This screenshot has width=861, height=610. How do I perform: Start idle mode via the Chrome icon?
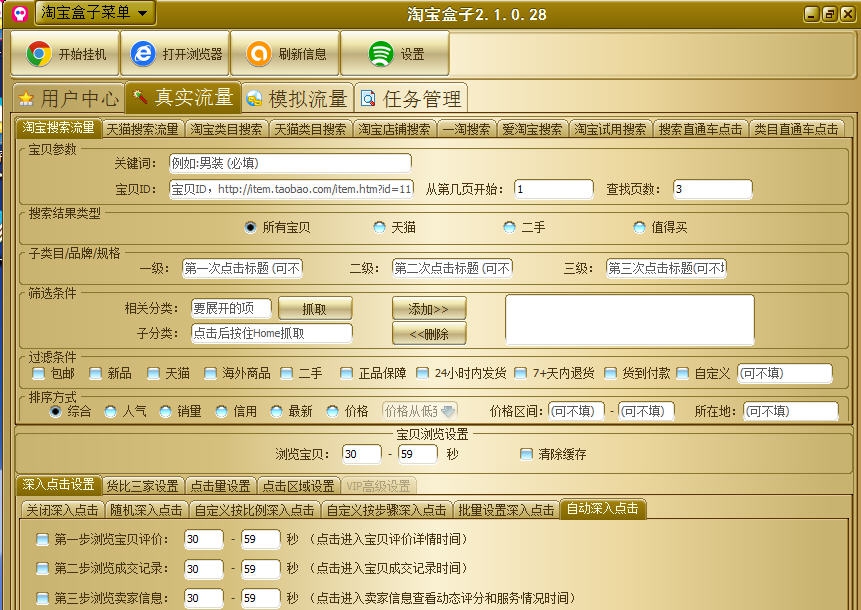click(x=39, y=54)
